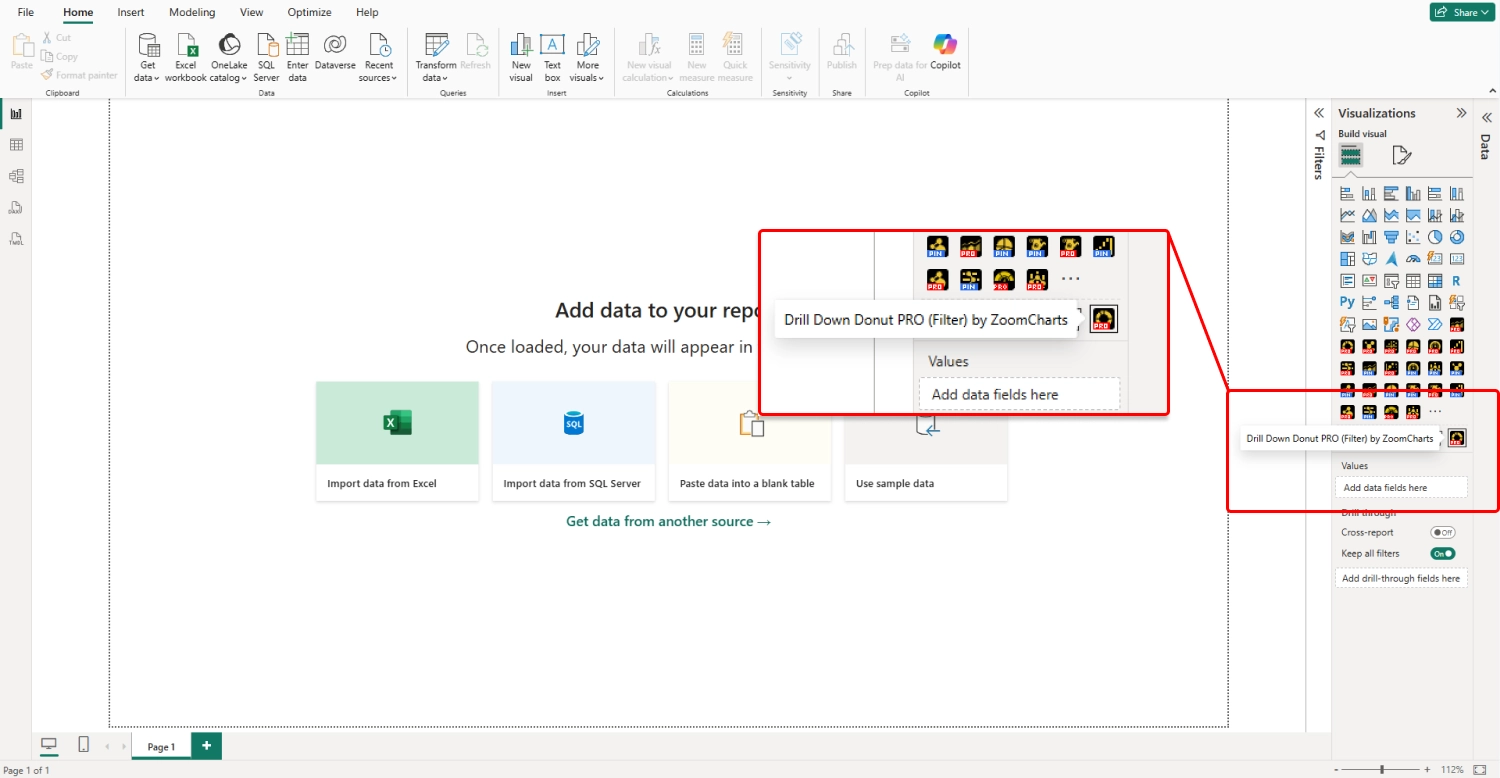Select the Python visual
1500x778 pixels.
pos(1347,302)
